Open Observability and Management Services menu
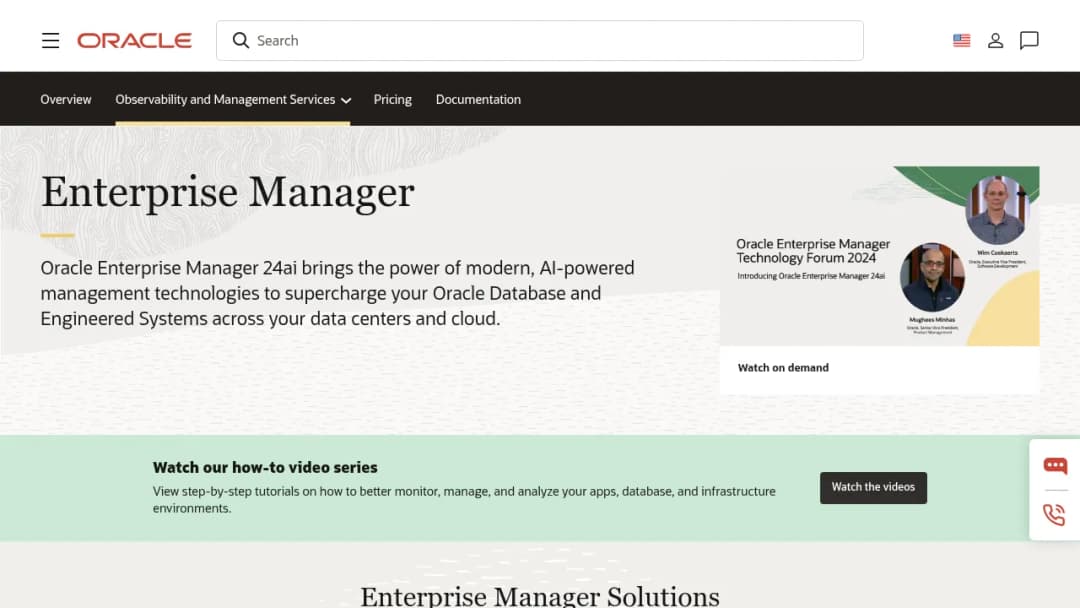 click(x=233, y=99)
